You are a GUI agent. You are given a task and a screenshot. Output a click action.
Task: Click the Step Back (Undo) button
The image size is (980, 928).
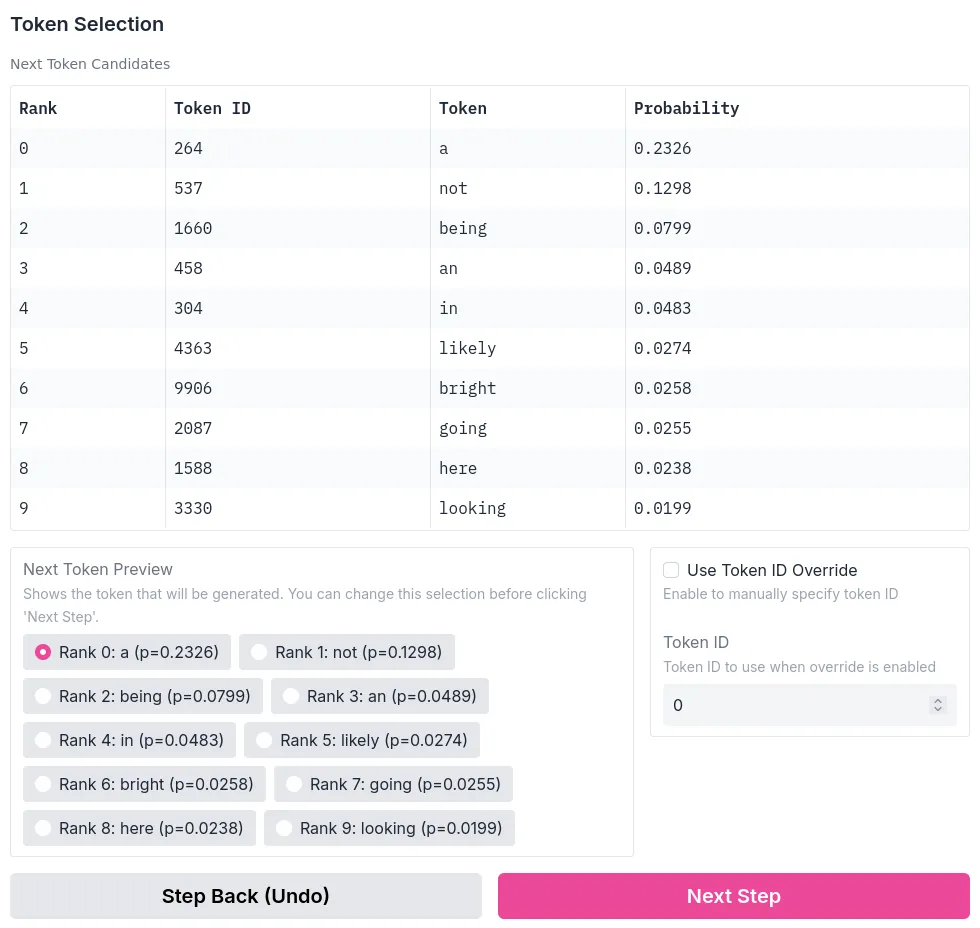tap(246, 896)
